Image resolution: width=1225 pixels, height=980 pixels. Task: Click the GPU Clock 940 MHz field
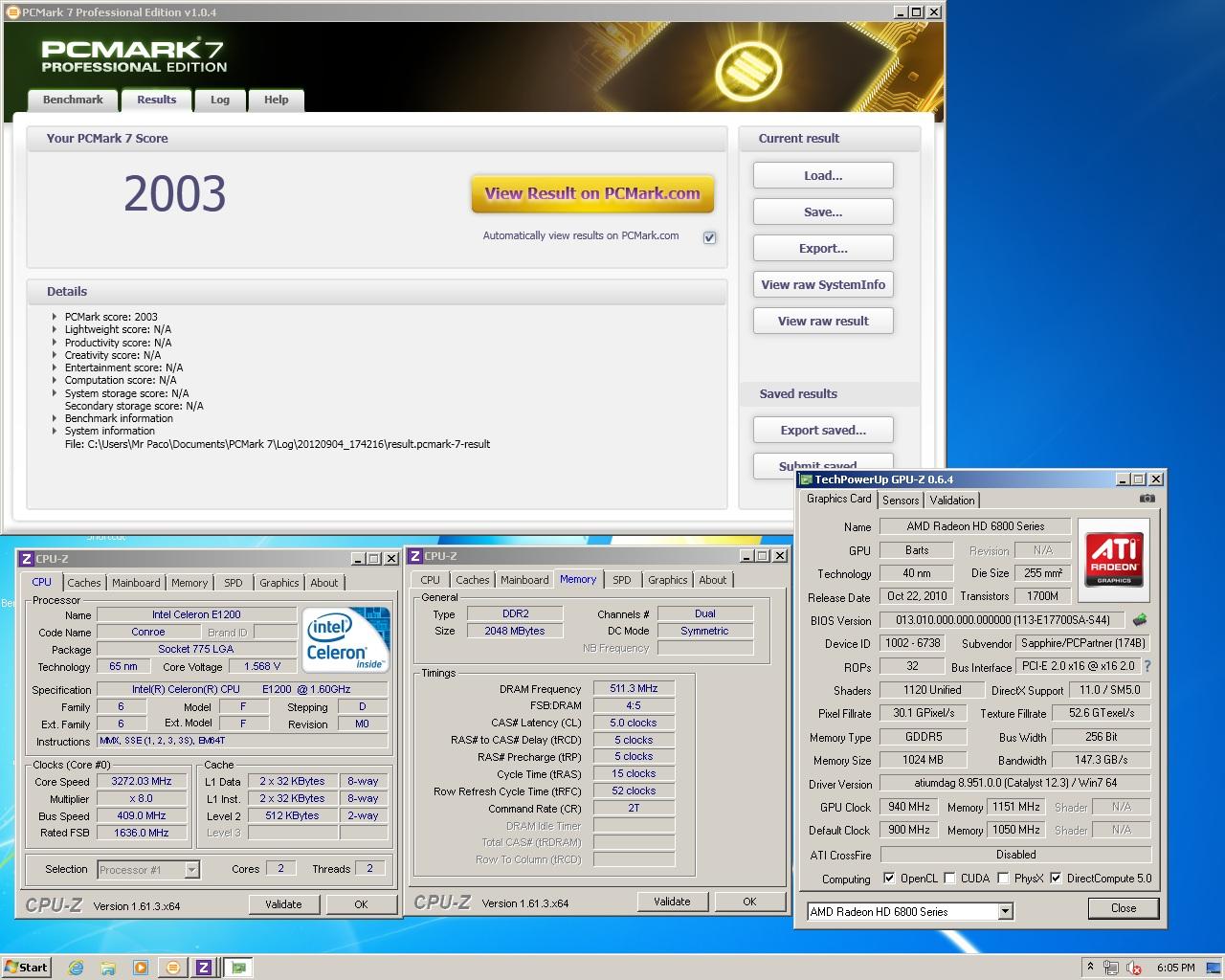909,807
